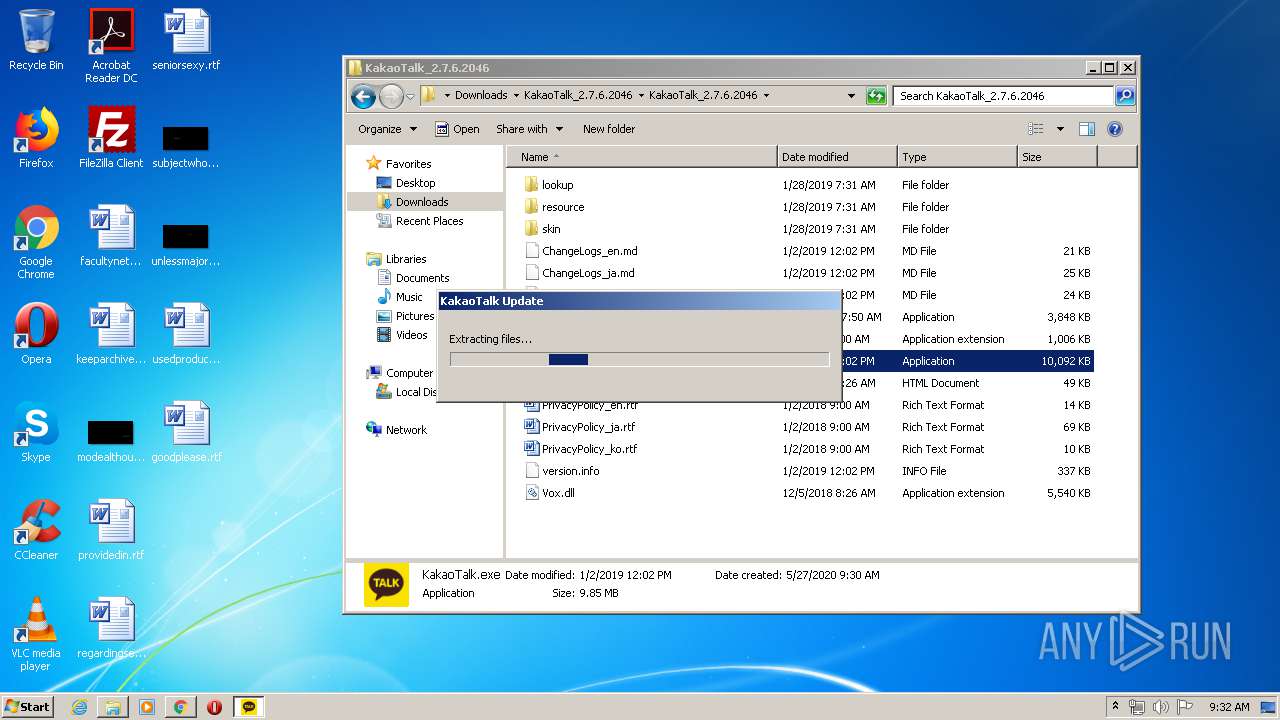Open recent pages dropdown next to Forward

point(410,97)
